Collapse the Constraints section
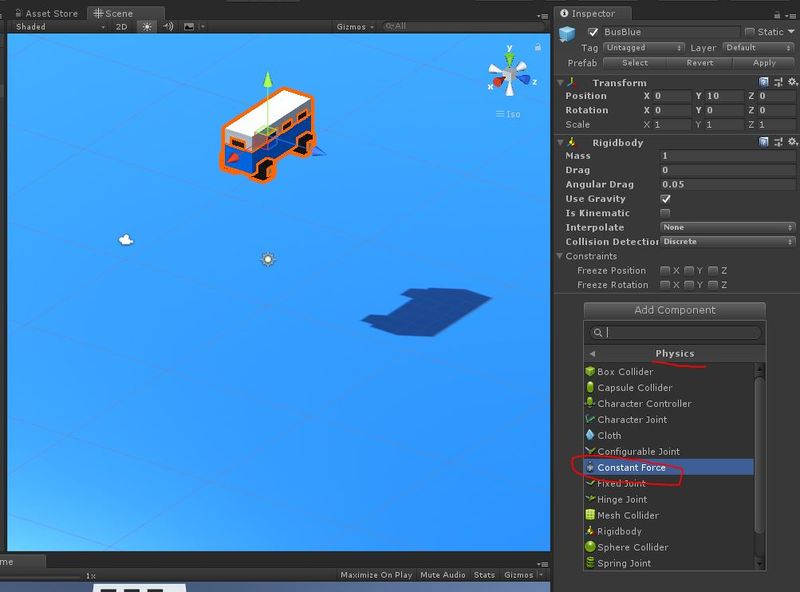 coord(560,256)
